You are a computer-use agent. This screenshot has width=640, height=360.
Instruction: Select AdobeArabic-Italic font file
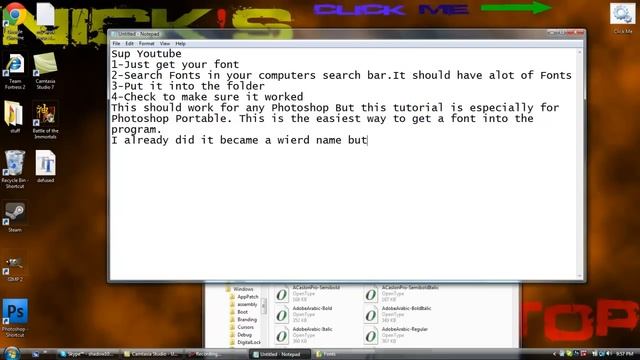click(304, 336)
